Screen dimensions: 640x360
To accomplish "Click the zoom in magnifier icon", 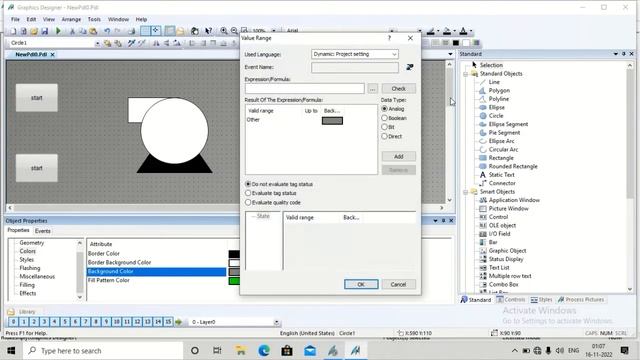I will coord(224,31).
